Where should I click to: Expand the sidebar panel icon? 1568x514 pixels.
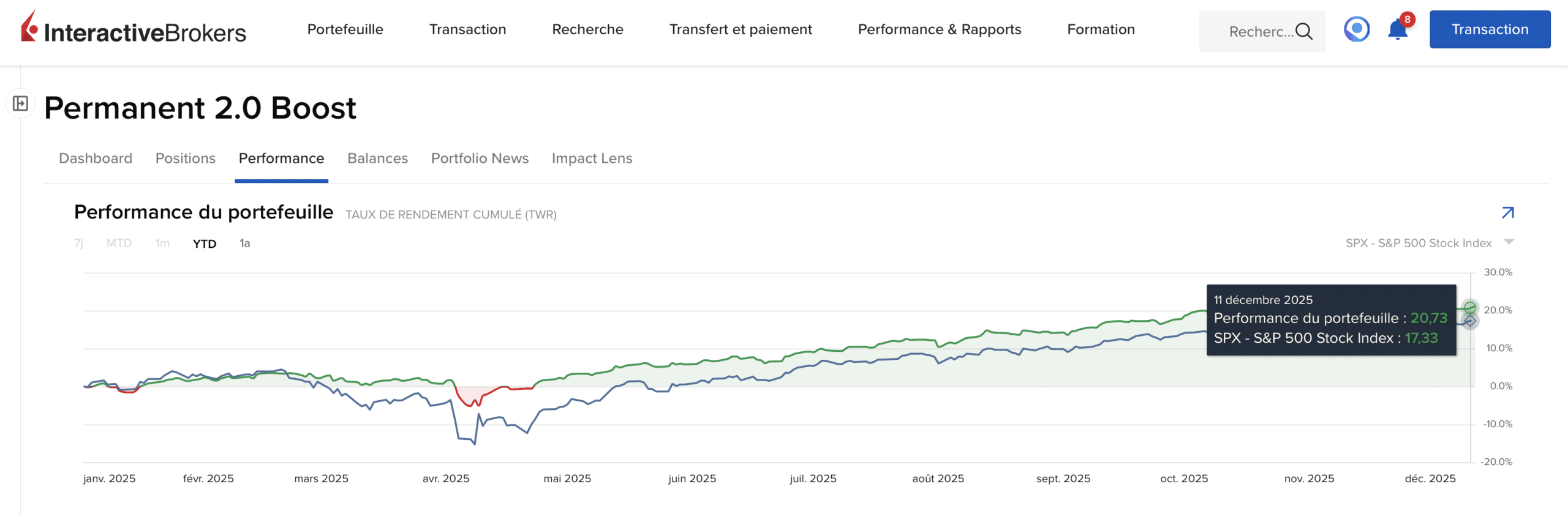coord(20,103)
